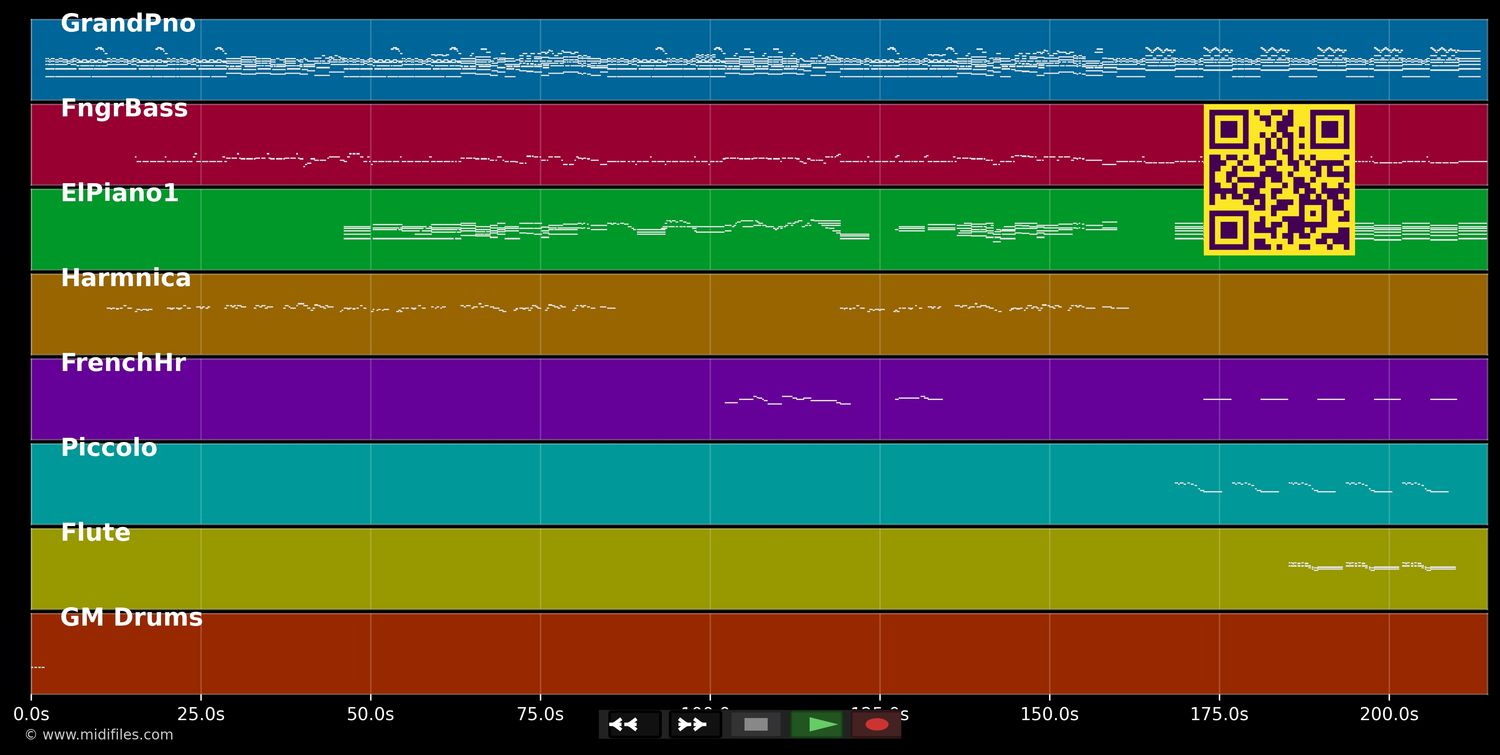Select the FrenchHr track label
Viewport: 1500px width, 755px height.
pos(123,364)
